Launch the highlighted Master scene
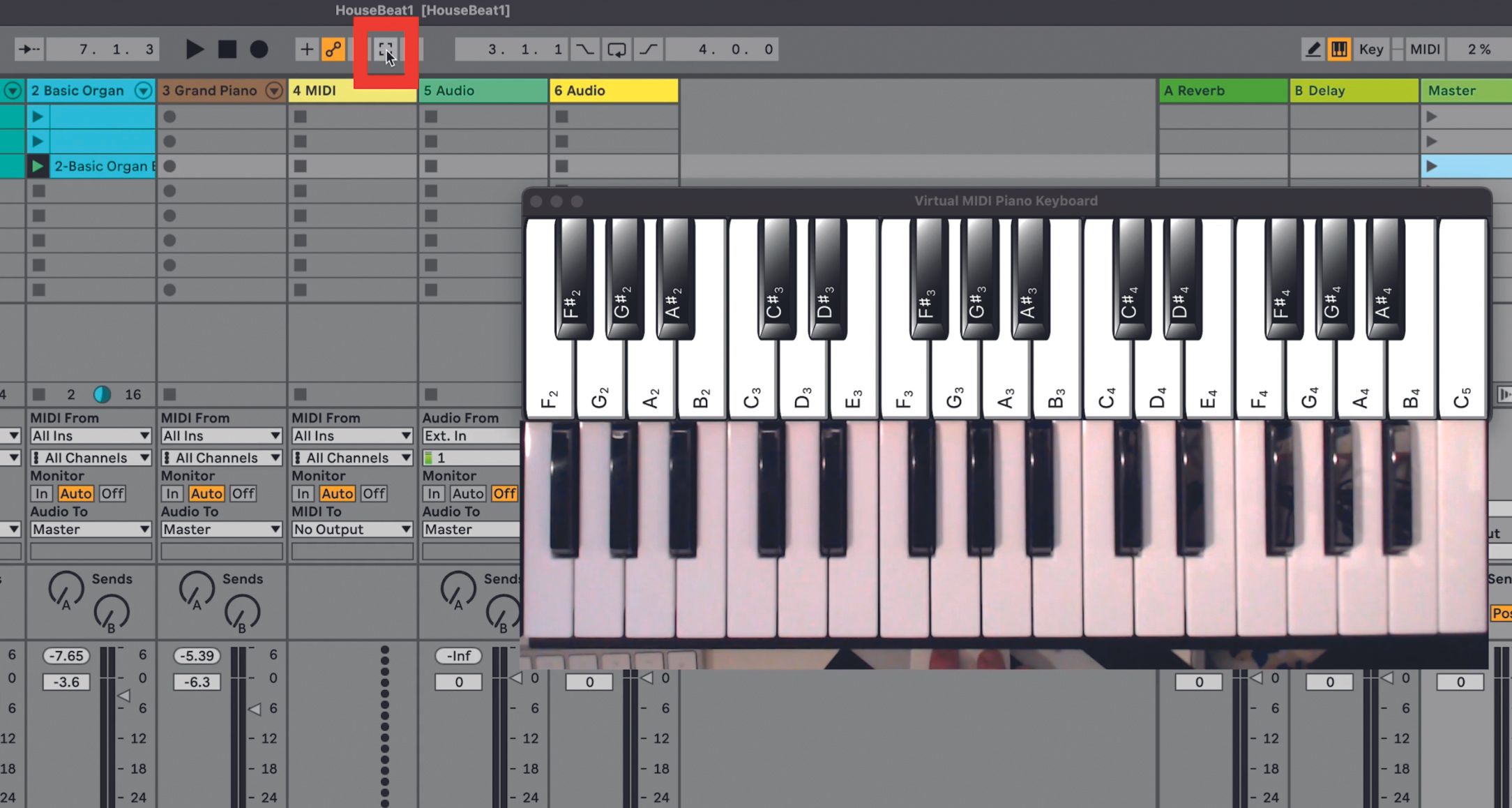This screenshot has height=808, width=1512. tap(1432, 166)
